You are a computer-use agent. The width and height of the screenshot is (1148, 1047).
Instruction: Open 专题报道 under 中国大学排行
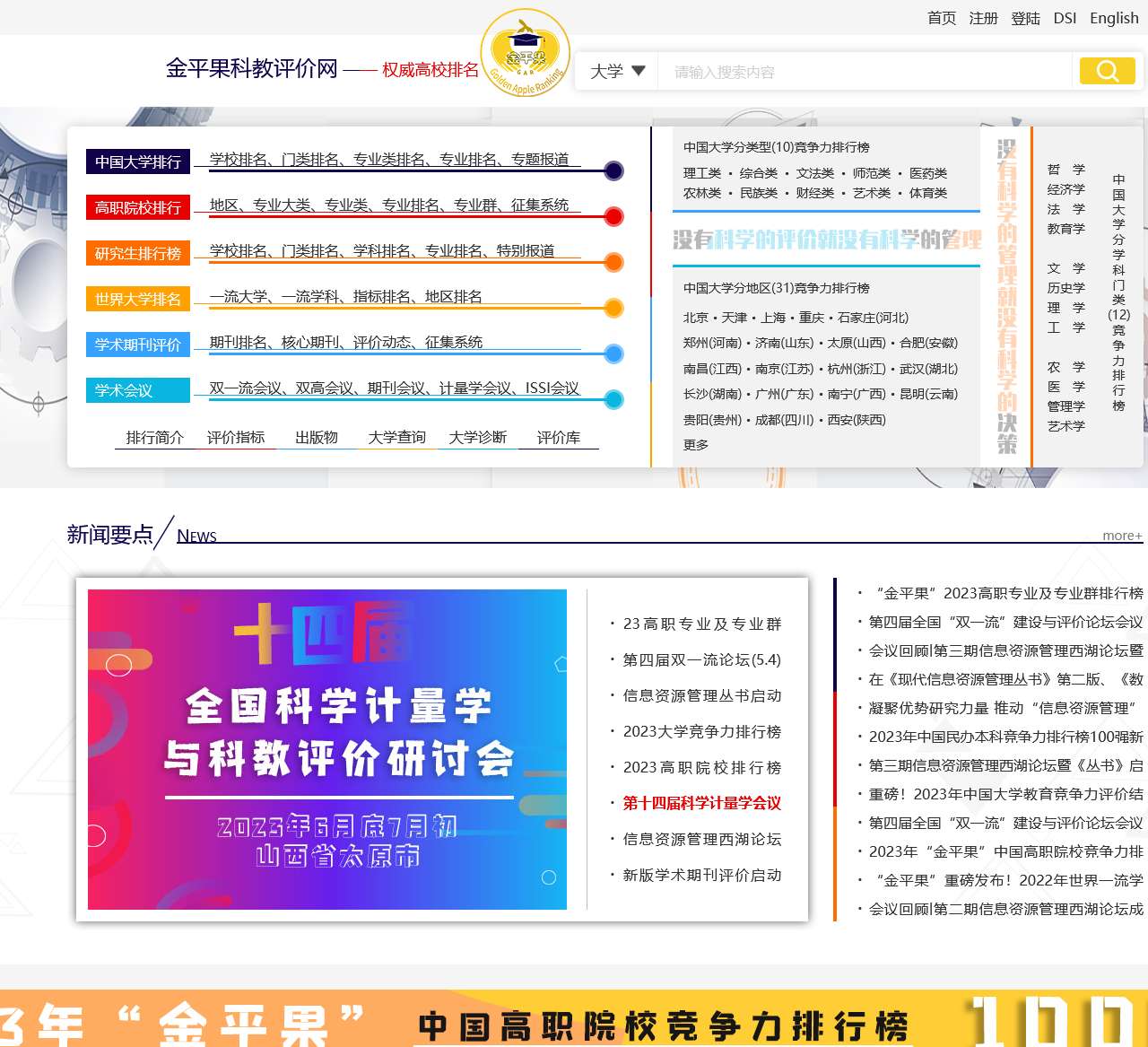click(540, 159)
